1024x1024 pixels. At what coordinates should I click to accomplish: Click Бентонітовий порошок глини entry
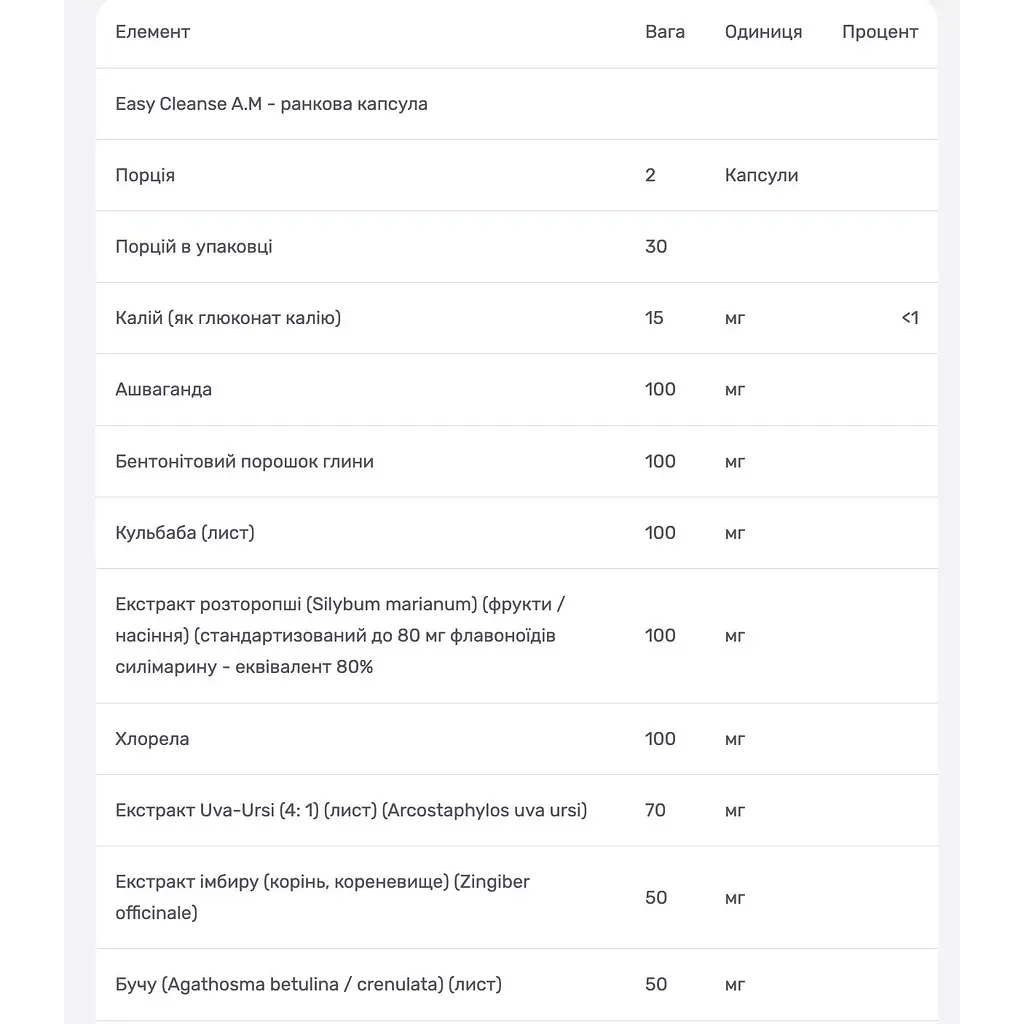[244, 462]
